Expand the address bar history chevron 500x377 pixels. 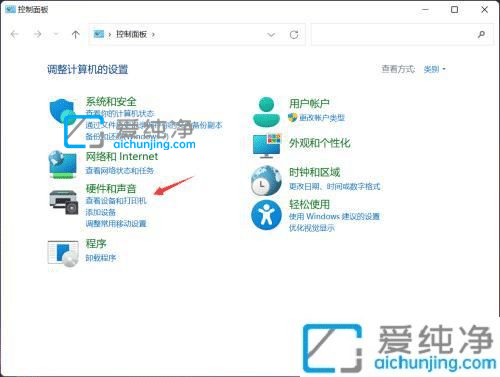[271, 35]
